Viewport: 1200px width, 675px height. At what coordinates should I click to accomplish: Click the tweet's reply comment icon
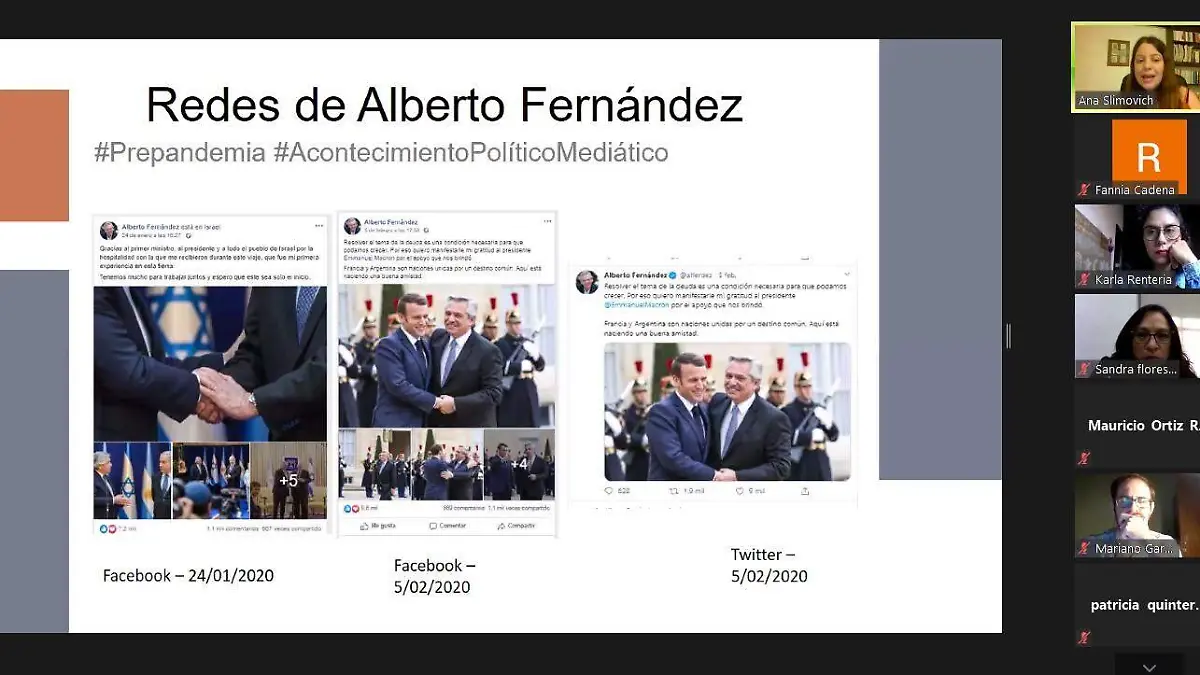point(610,491)
